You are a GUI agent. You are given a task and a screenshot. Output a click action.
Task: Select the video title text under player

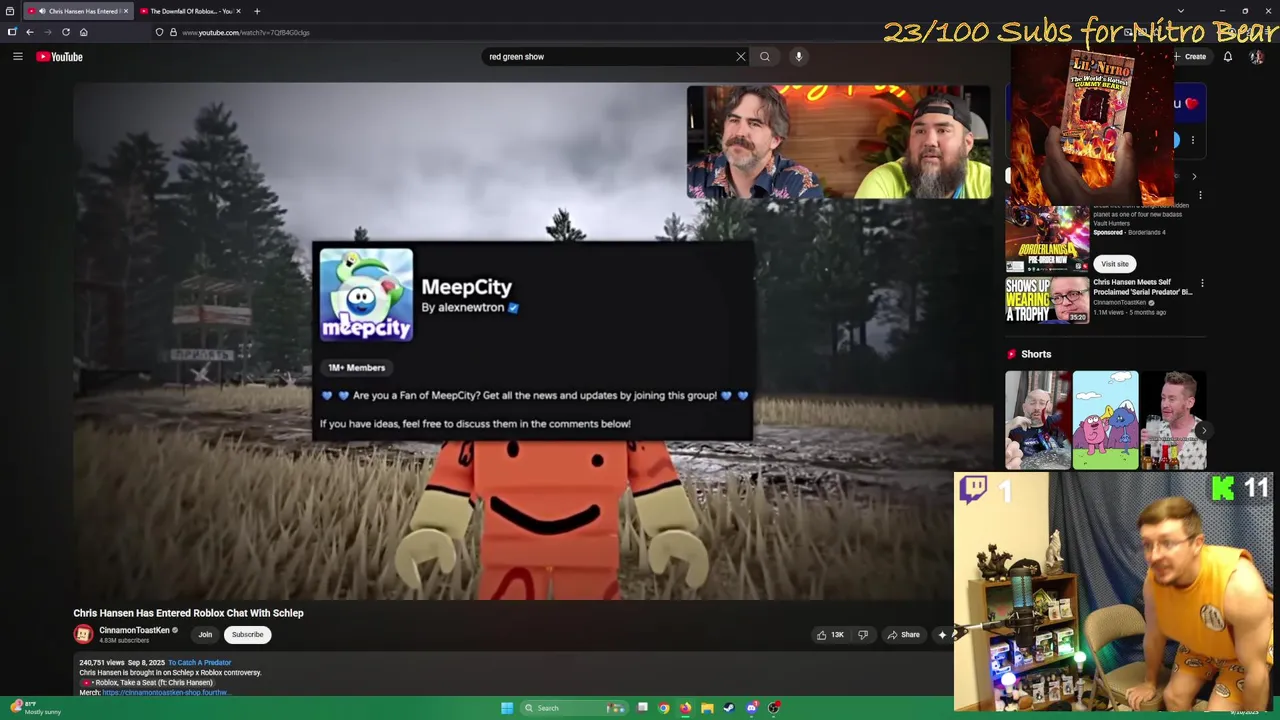coord(188,613)
